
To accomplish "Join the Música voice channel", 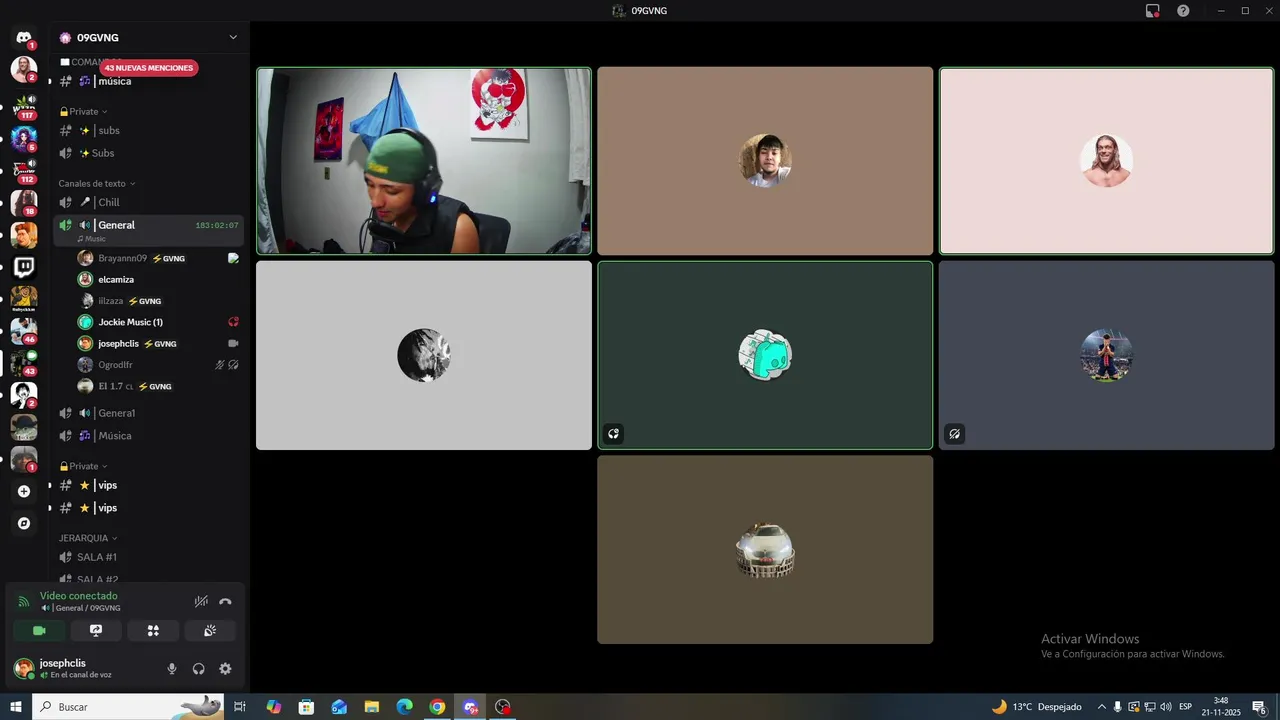I will coord(148,436).
